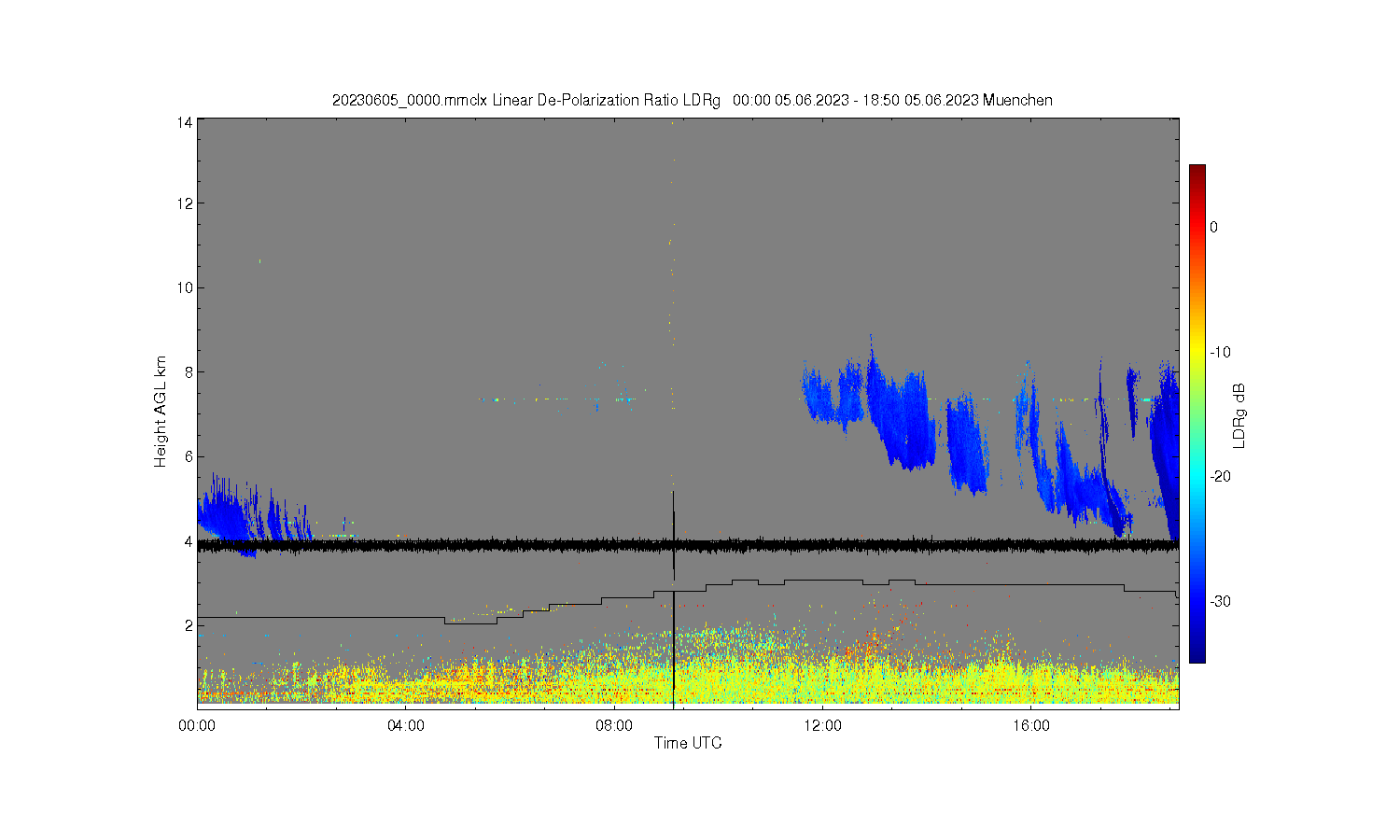Screen dimensions: 1400x840
Task: Click the 4 height tick label
Action: [189, 541]
